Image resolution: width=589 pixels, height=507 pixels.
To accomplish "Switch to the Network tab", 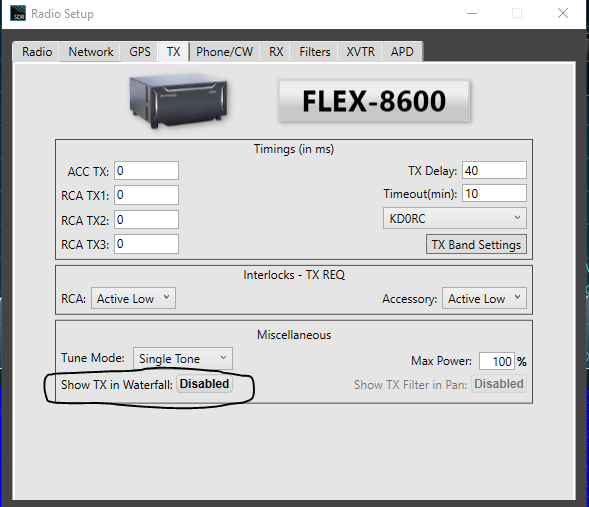I will (91, 51).
